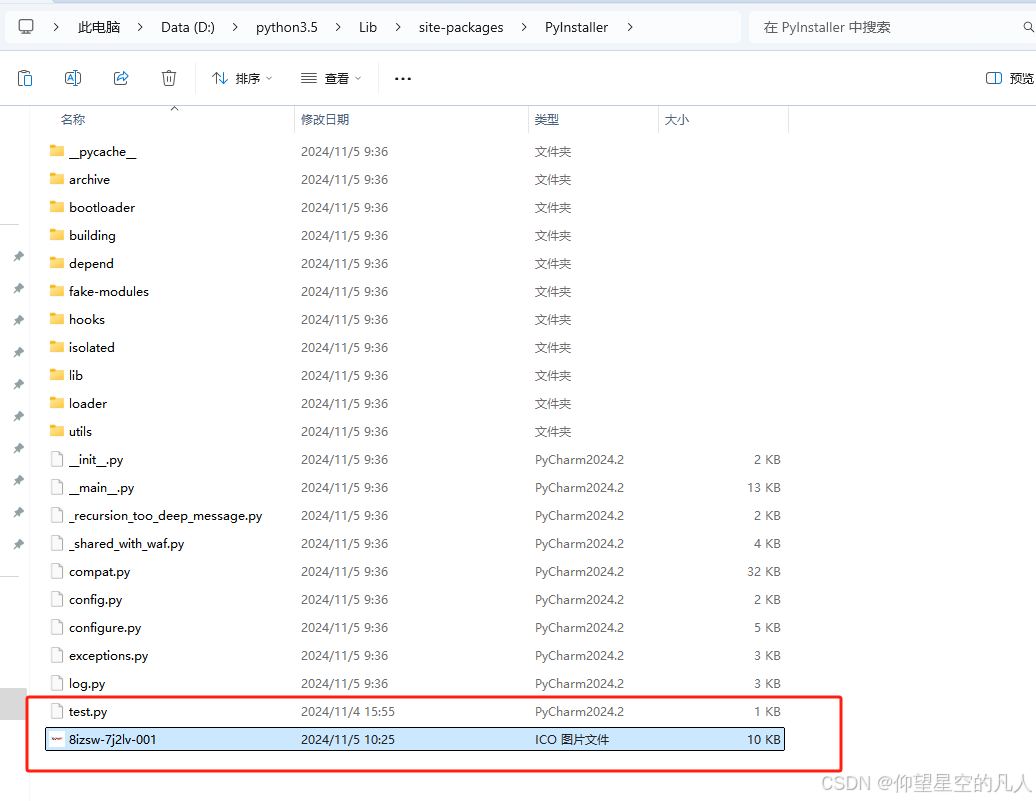Select the utils folder icon
Viewport: 1036px width, 801px height.
57,431
